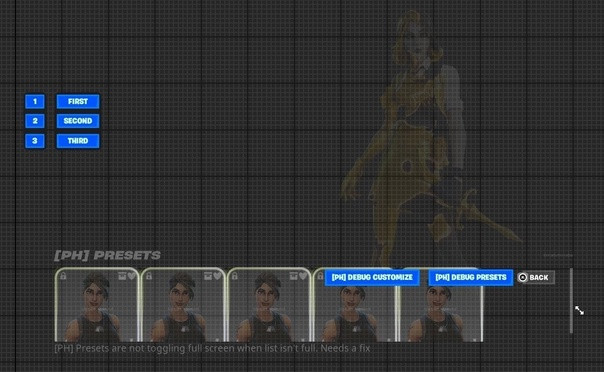Click the blue number 1 button

coord(35,101)
